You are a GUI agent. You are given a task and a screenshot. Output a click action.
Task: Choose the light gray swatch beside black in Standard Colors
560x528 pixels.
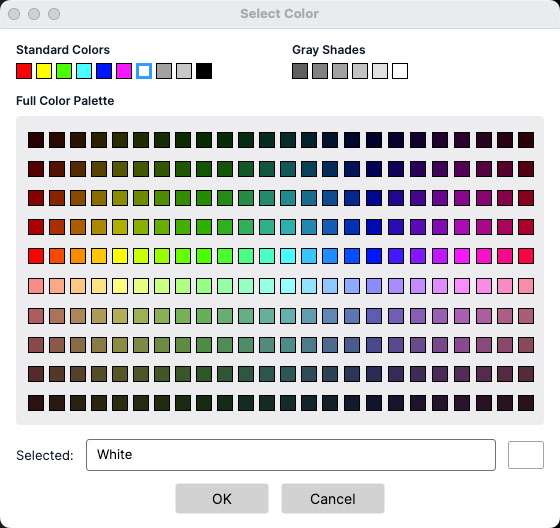click(x=184, y=71)
